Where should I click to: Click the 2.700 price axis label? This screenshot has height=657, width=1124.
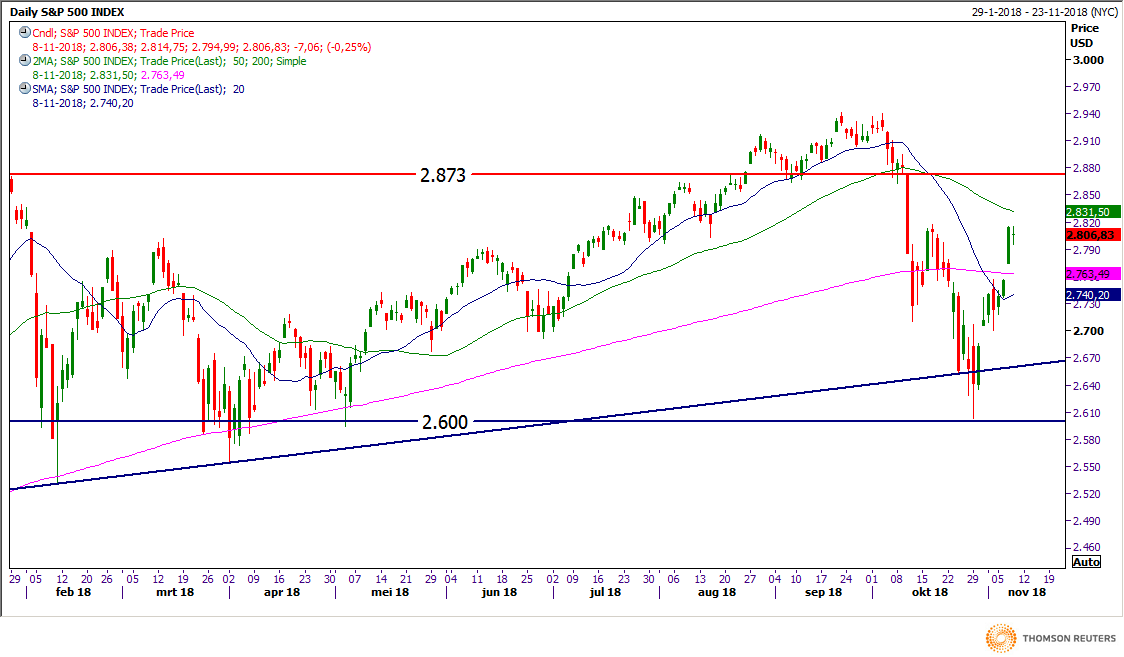click(x=1088, y=331)
